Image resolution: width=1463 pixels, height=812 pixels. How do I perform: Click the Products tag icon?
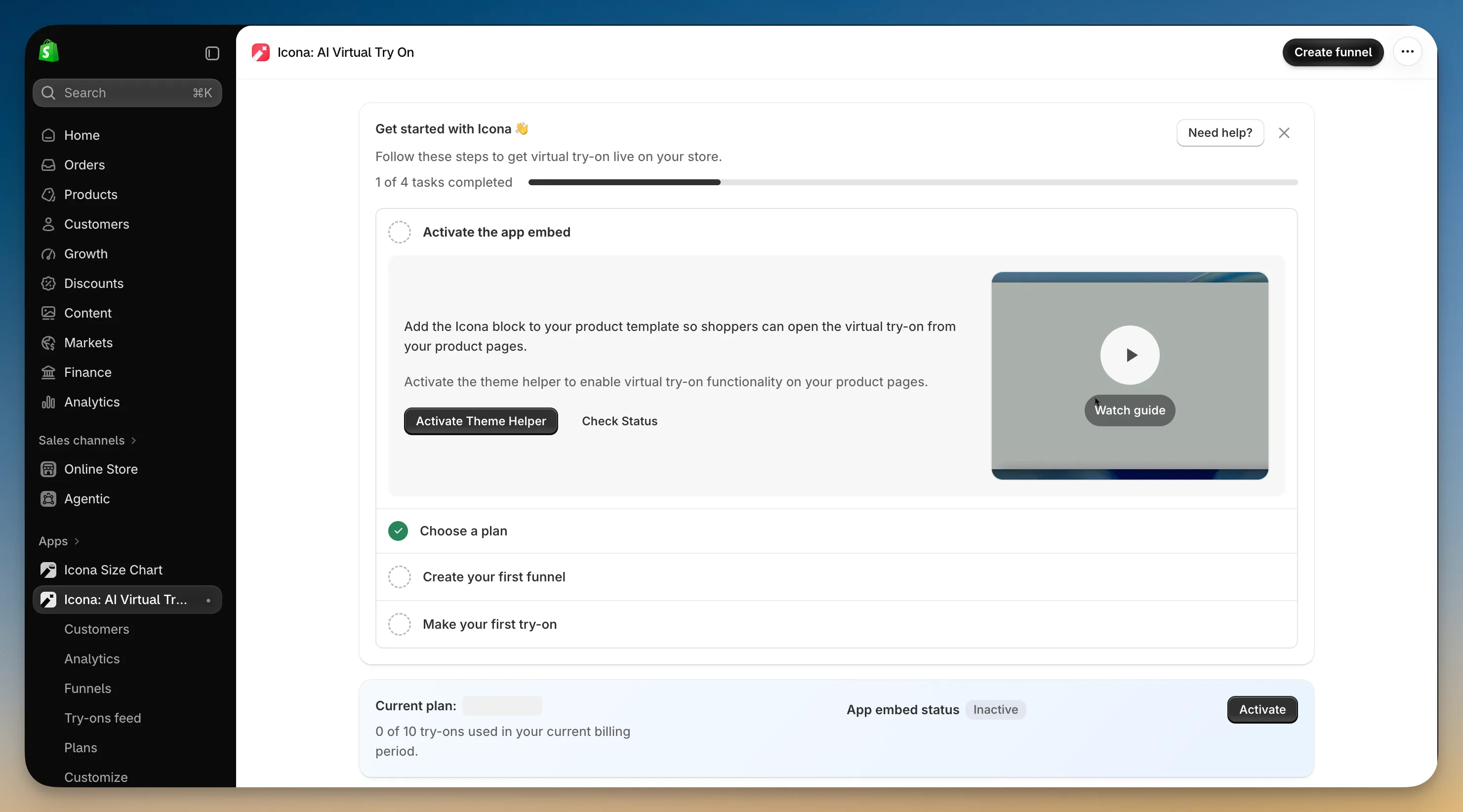click(x=48, y=194)
